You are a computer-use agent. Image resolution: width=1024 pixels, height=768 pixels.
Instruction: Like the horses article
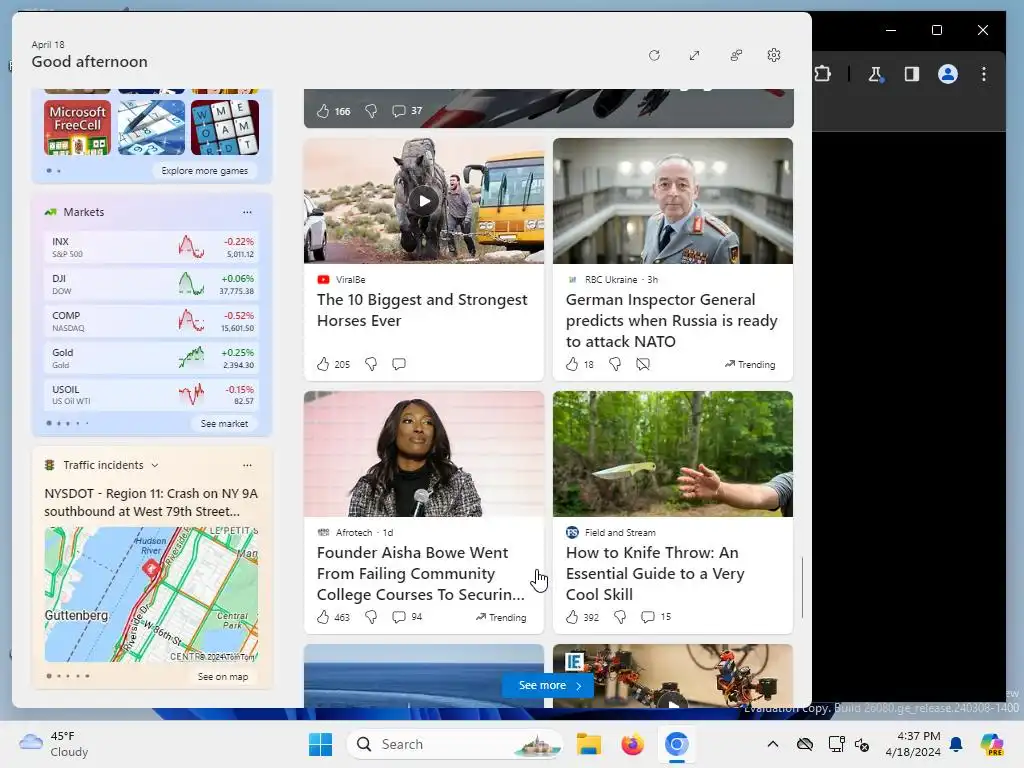pyautogui.click(x=323, y=364)
